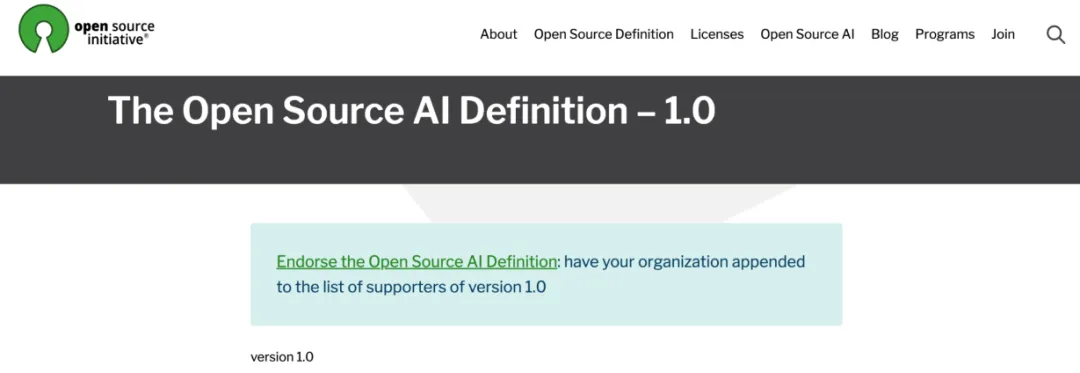The image size is (1080, 373).
Task: Click the 'version 1.0' text below the notice
Action: (282, 357)
